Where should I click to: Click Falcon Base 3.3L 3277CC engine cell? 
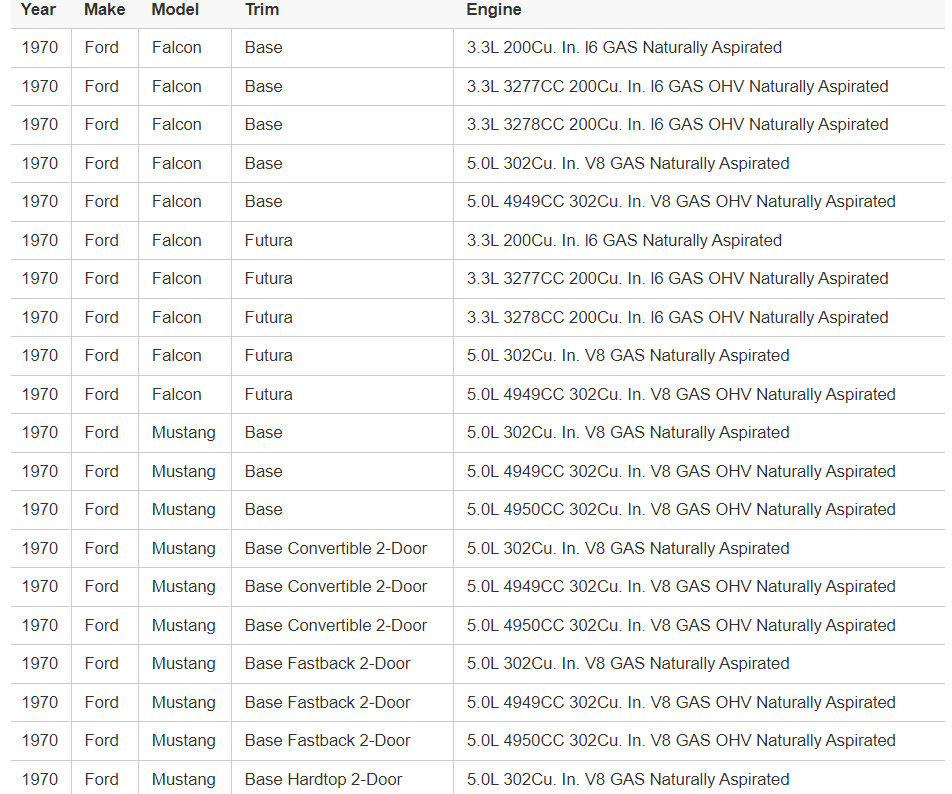pos(677,86)
